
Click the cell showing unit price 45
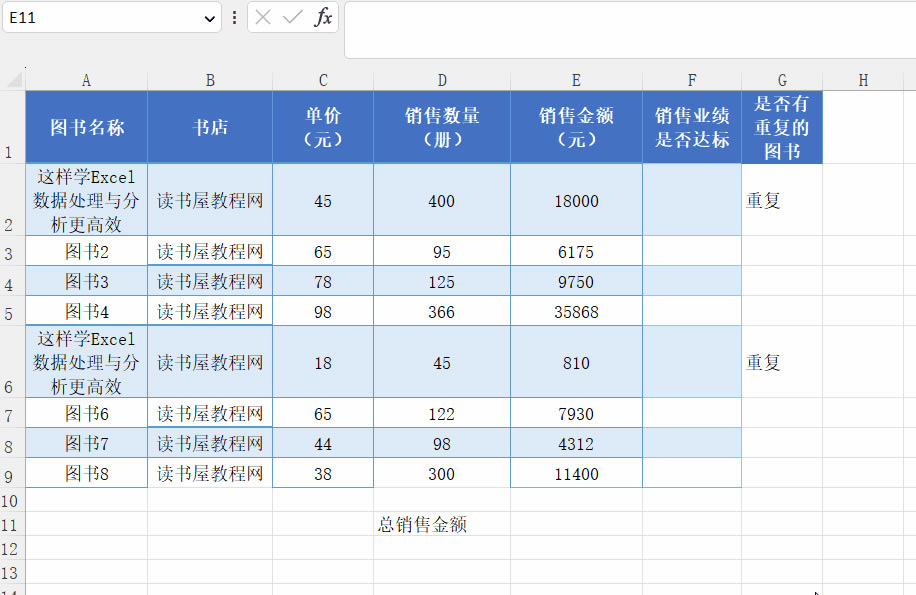322,200
